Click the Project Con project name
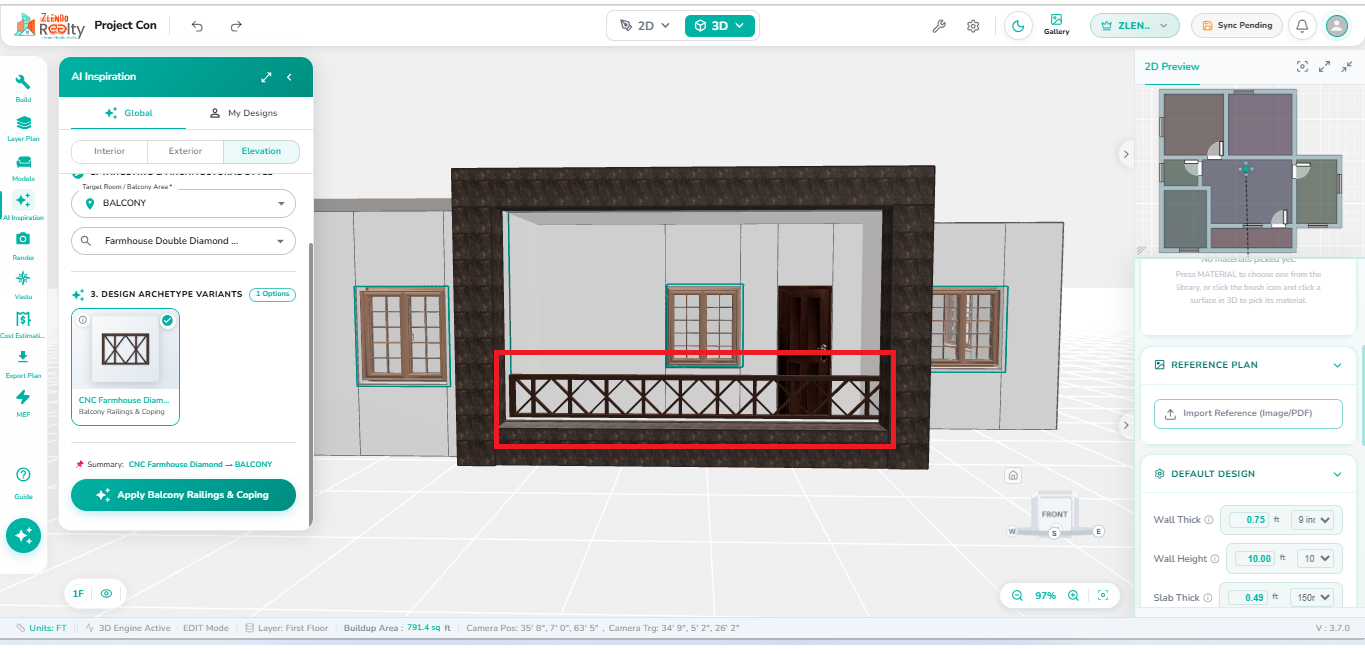Screen dimensions: 1365x654 pyautogui.click(x=125, y=25)
